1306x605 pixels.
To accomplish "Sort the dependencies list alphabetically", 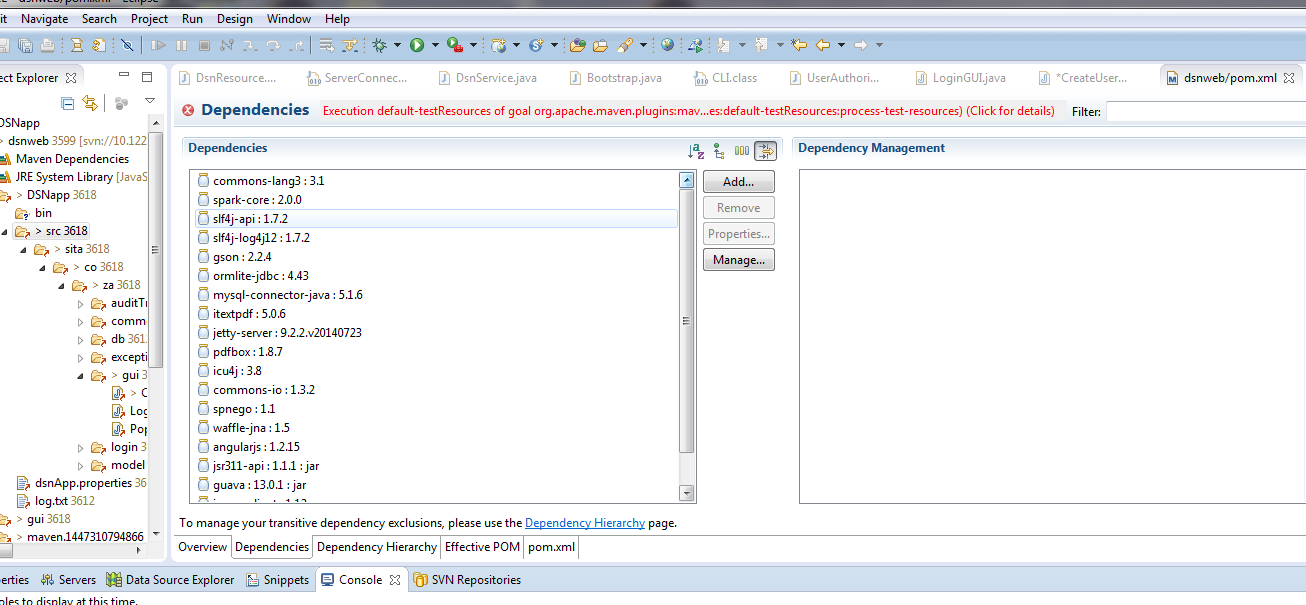I will click(696, 151).
